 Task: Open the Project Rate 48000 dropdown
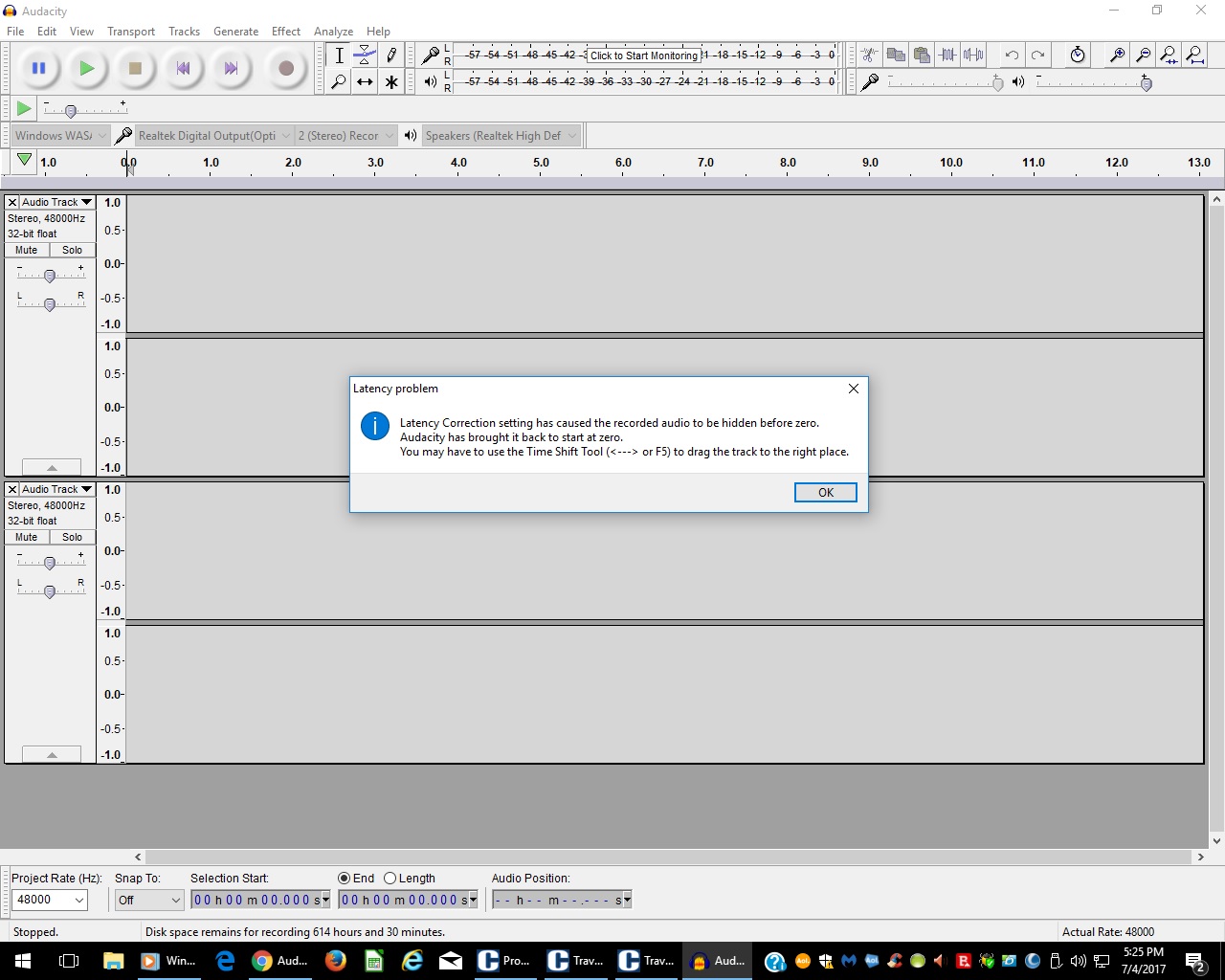point(50,900)
